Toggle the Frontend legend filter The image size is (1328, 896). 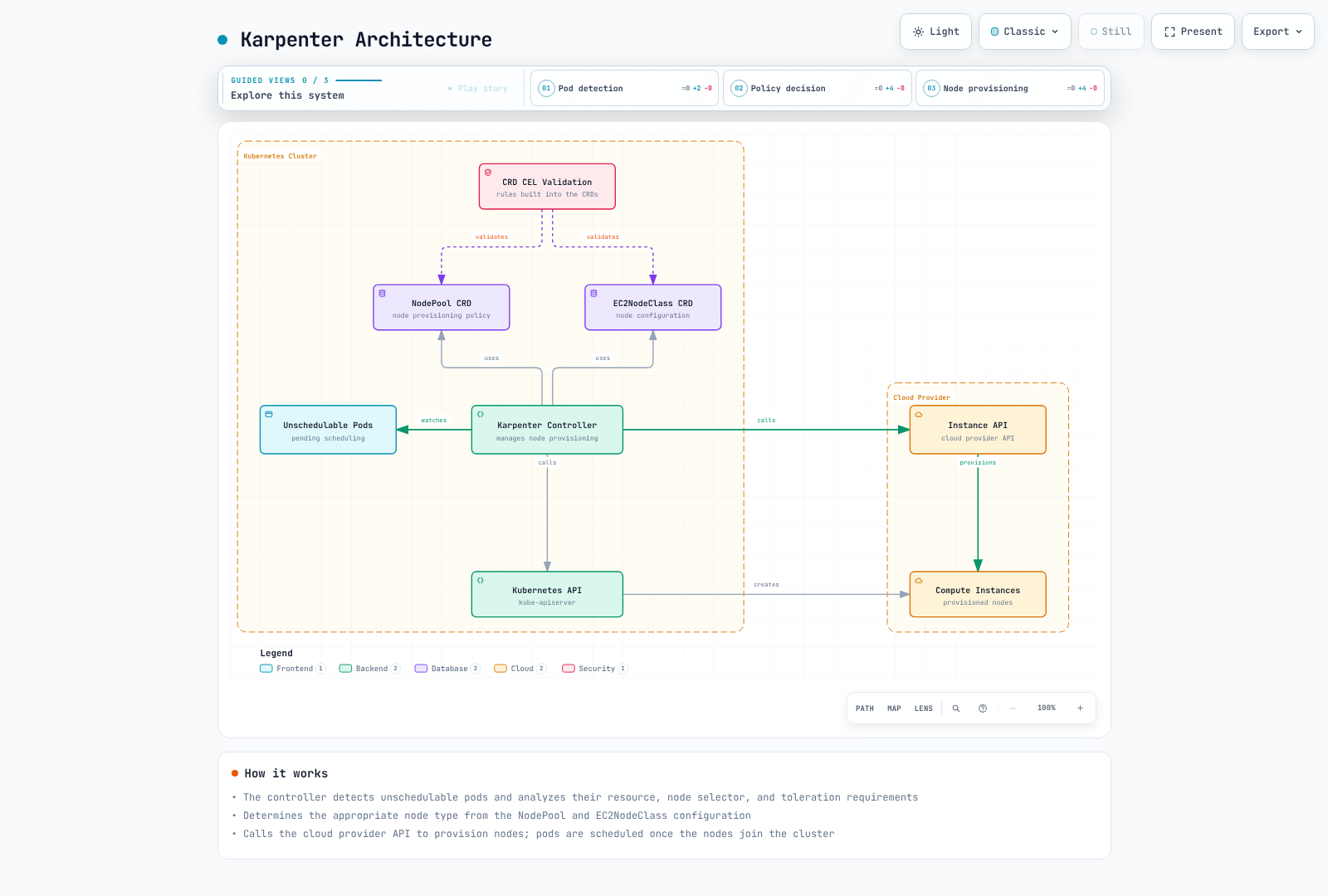(x=293, y=669)
